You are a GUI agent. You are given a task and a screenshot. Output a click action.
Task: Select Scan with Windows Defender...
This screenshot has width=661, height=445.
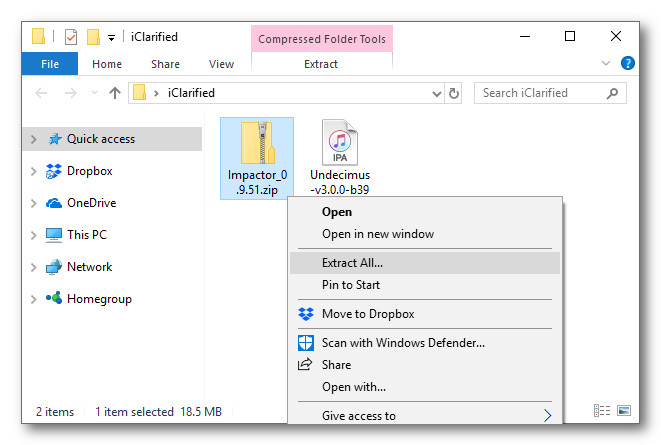pyautogui.click(x=403, y=343)
